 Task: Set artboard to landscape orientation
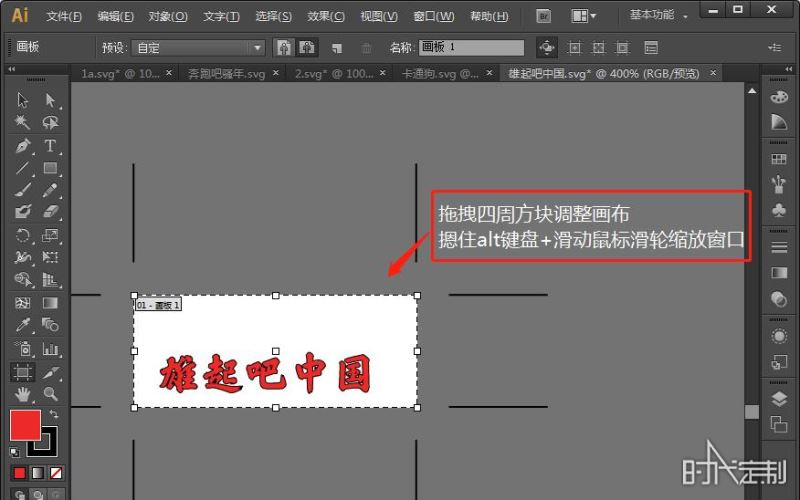point(307,48)
